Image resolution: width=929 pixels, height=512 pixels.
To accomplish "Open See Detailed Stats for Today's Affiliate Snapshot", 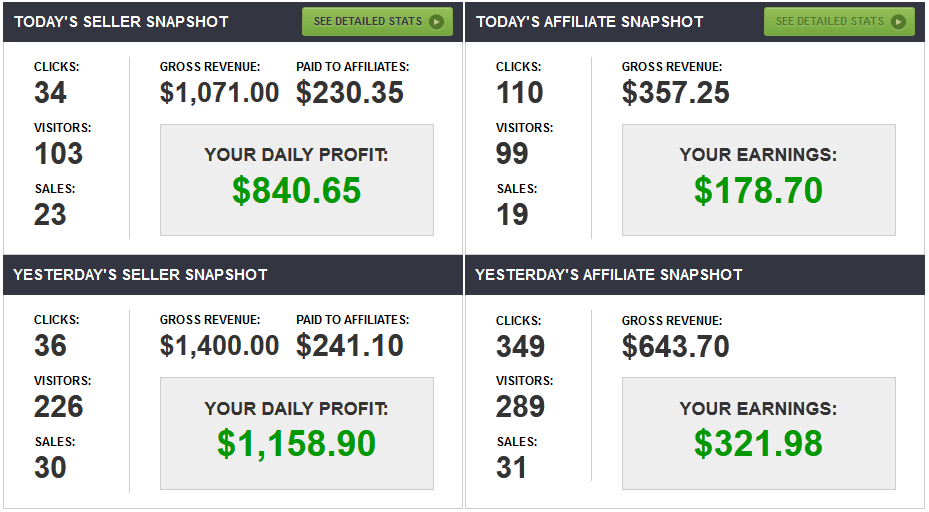I will pos(839,21).
